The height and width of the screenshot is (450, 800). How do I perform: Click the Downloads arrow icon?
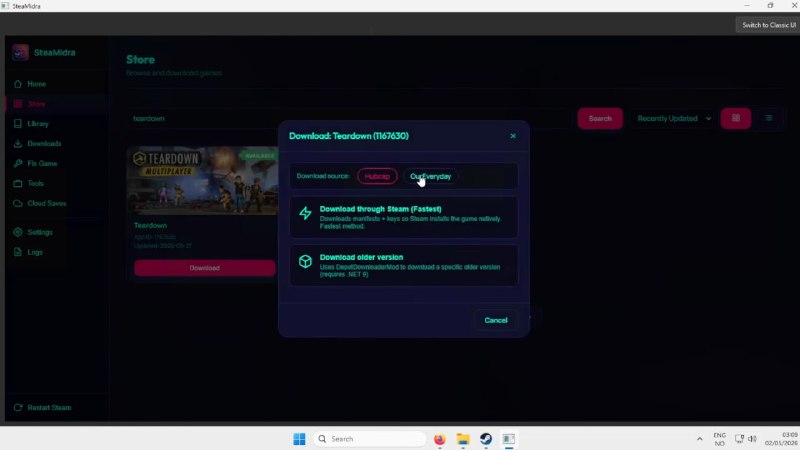18,143
